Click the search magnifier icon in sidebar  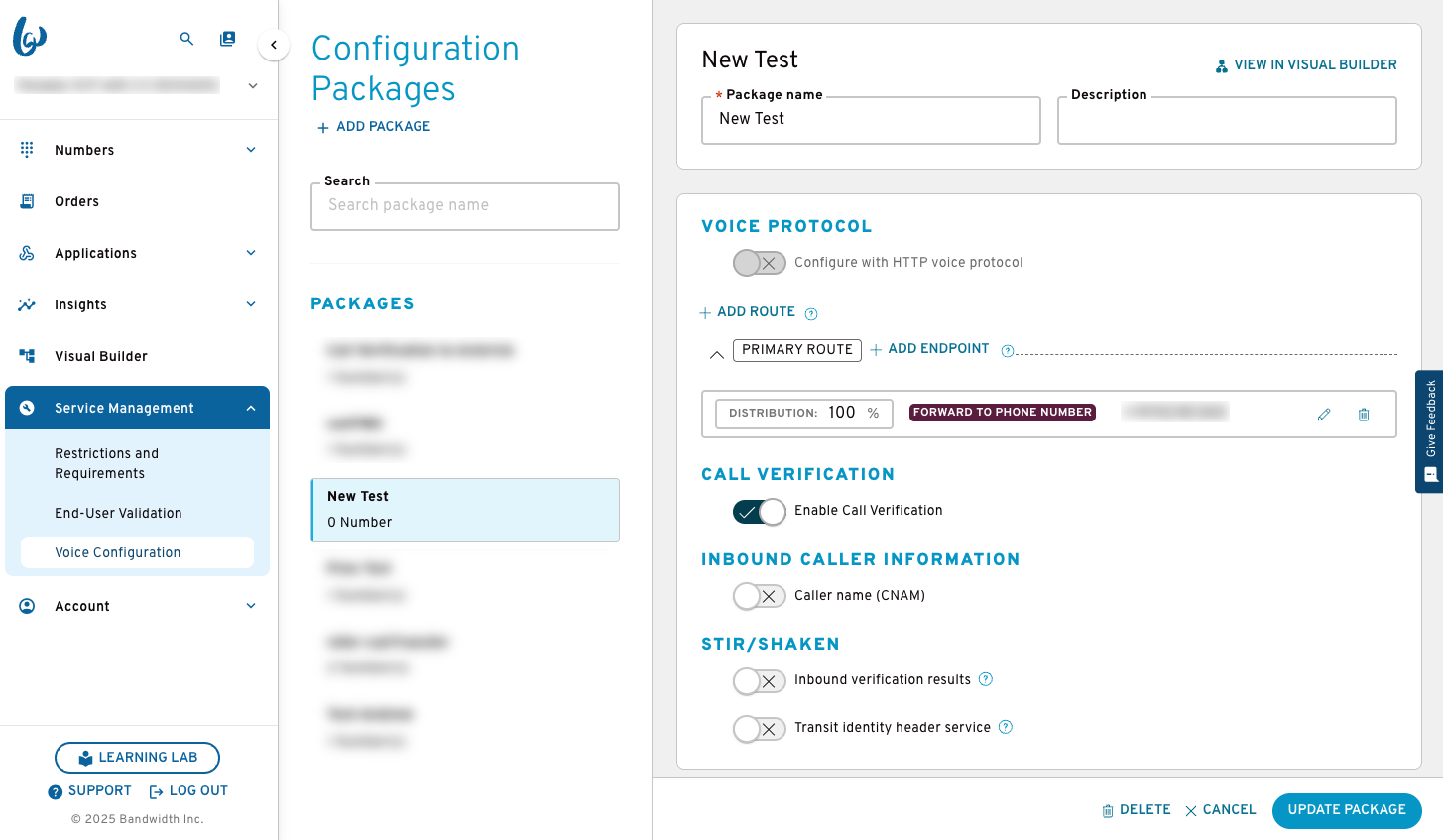186,39
